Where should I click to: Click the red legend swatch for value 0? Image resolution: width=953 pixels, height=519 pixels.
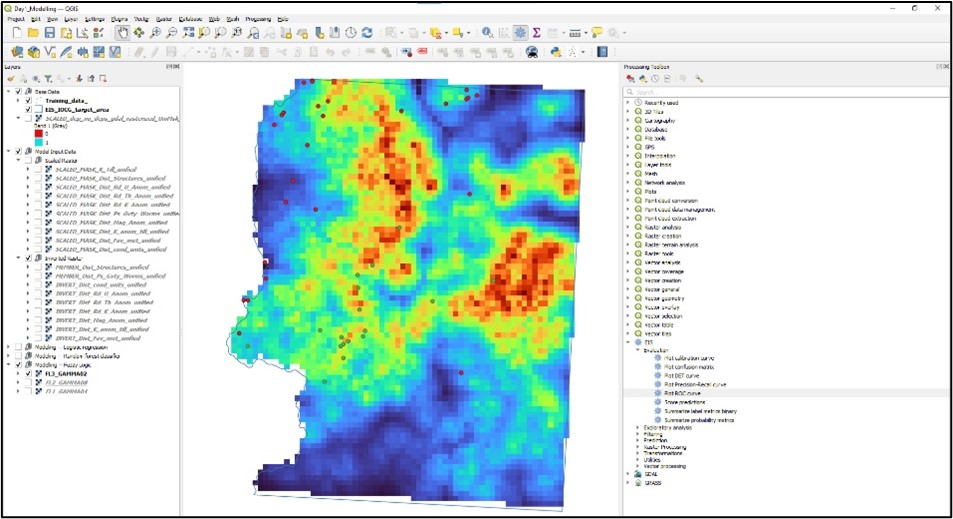(40, 134)
